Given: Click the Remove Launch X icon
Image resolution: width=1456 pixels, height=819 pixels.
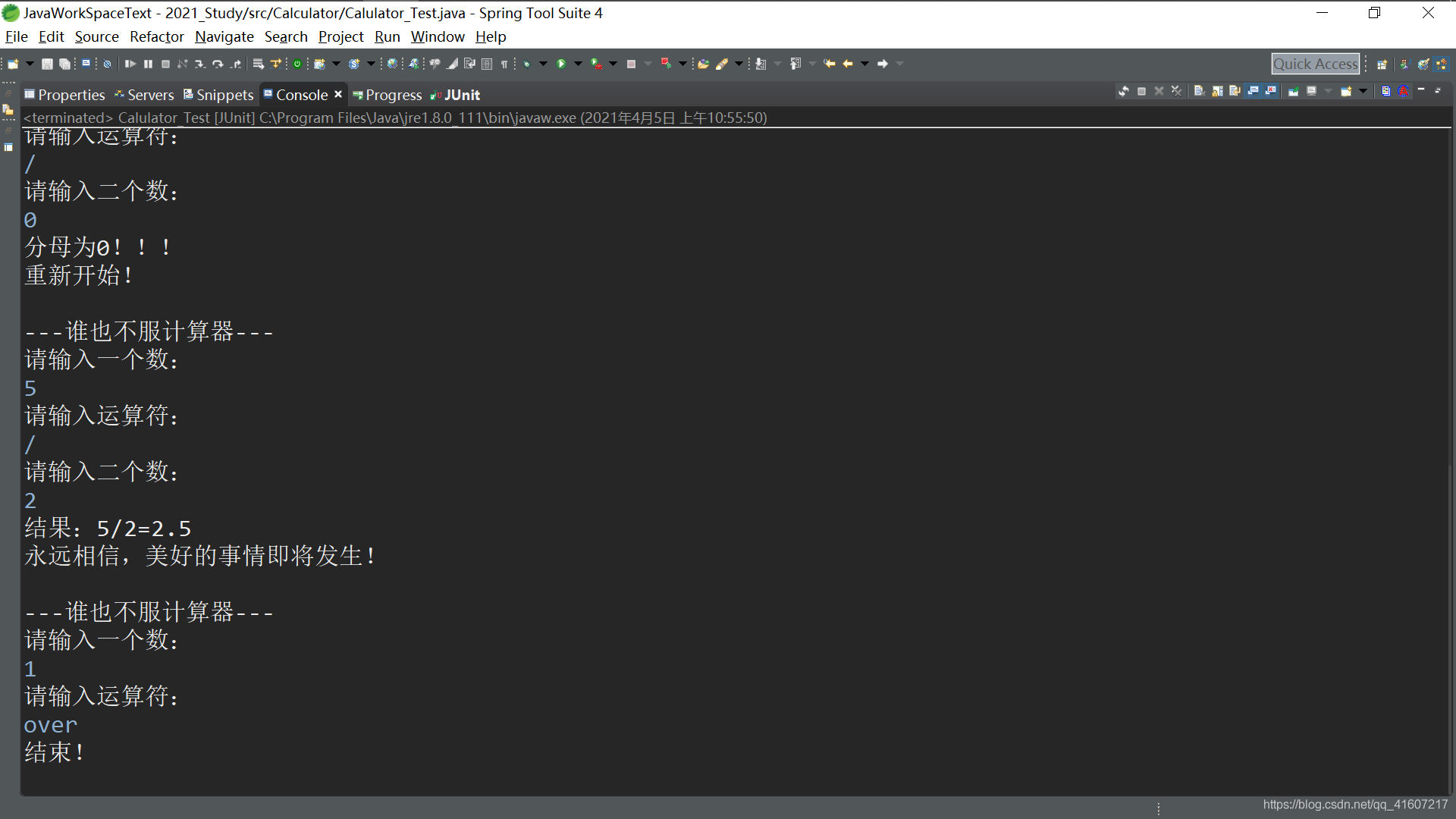Looking at the screenshot, I should tap(1159, 91).
